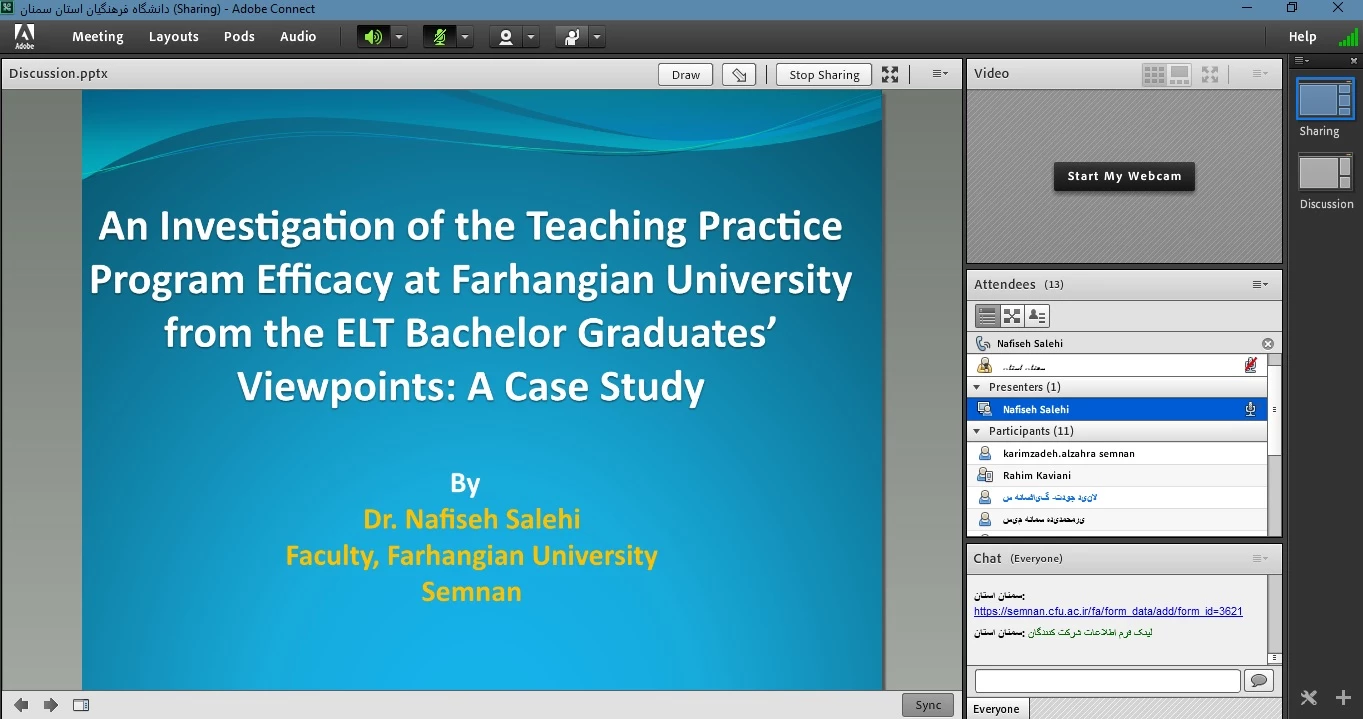
Task: Click the raise hand status icon
Action: [x=571, y=37]
